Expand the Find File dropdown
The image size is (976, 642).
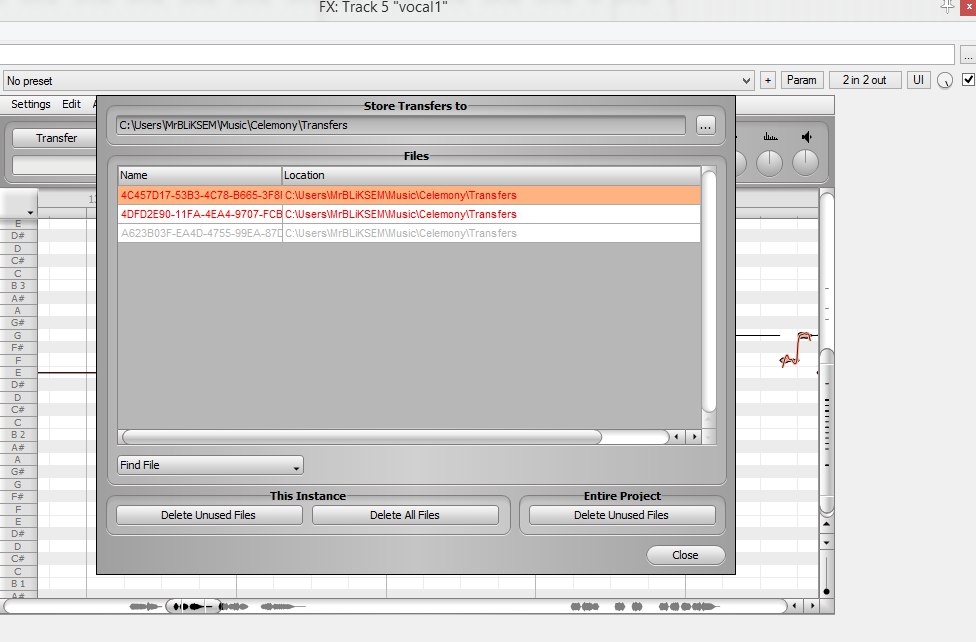point(210,465)
